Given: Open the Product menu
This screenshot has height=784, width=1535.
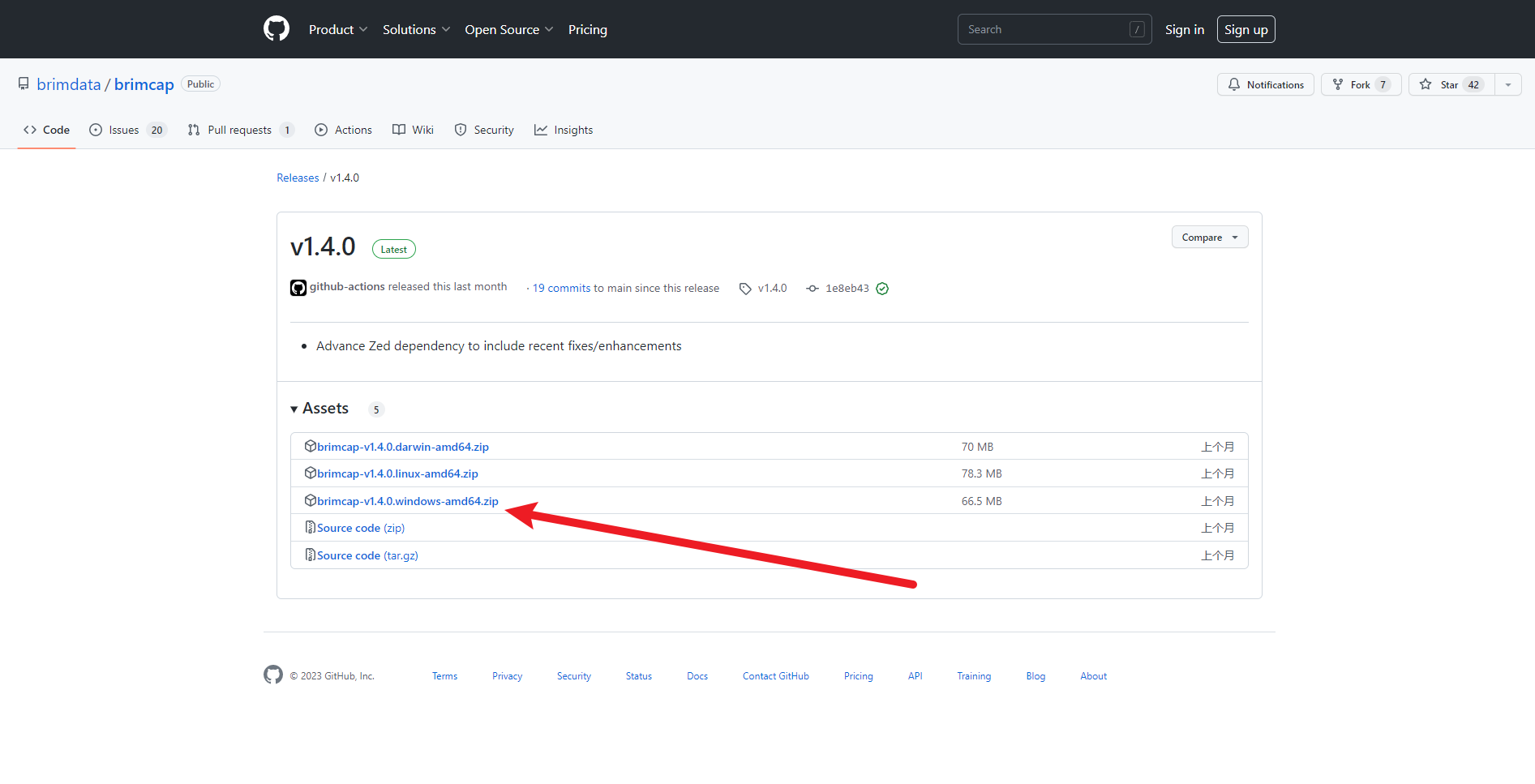Looking at the screenshot, I should (338, 29).
